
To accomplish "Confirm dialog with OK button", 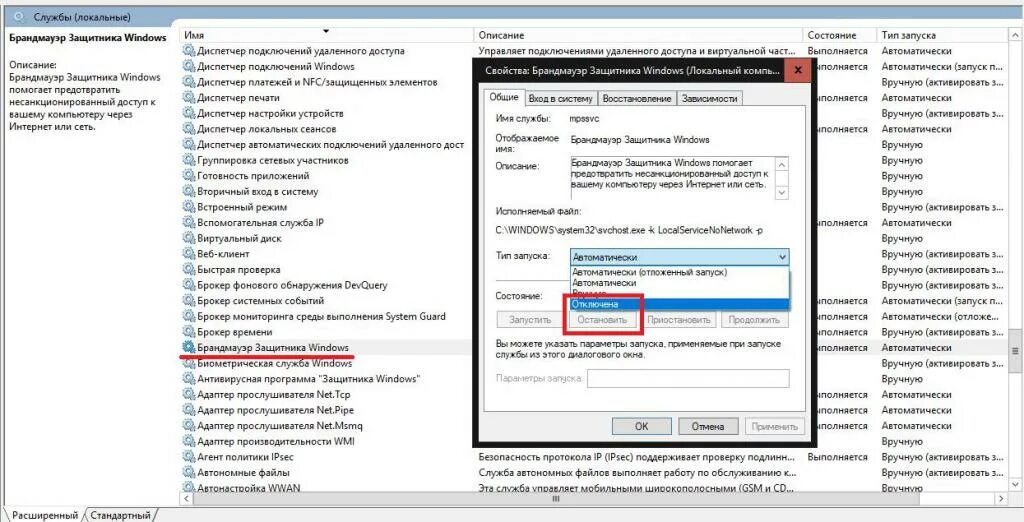I will (641, 427).
